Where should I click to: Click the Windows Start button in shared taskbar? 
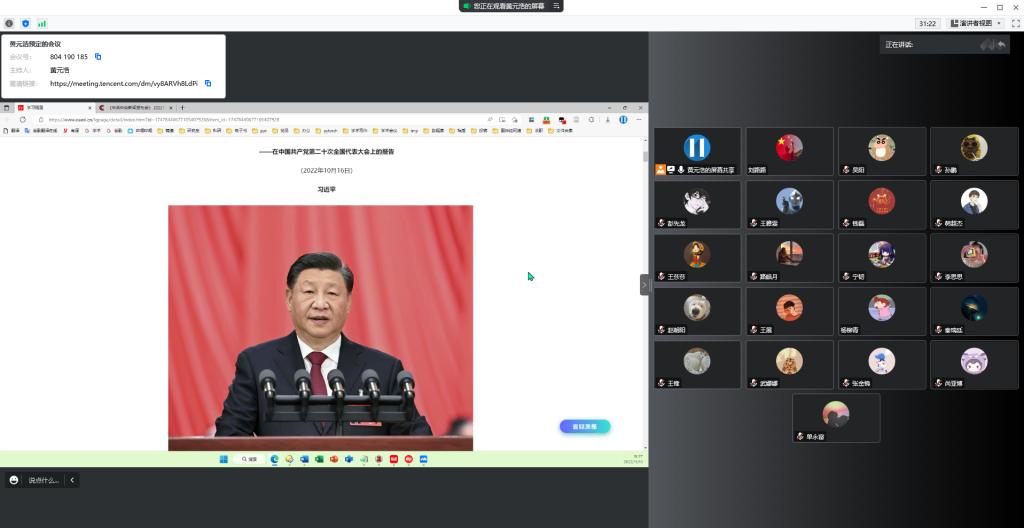[223, 459]
